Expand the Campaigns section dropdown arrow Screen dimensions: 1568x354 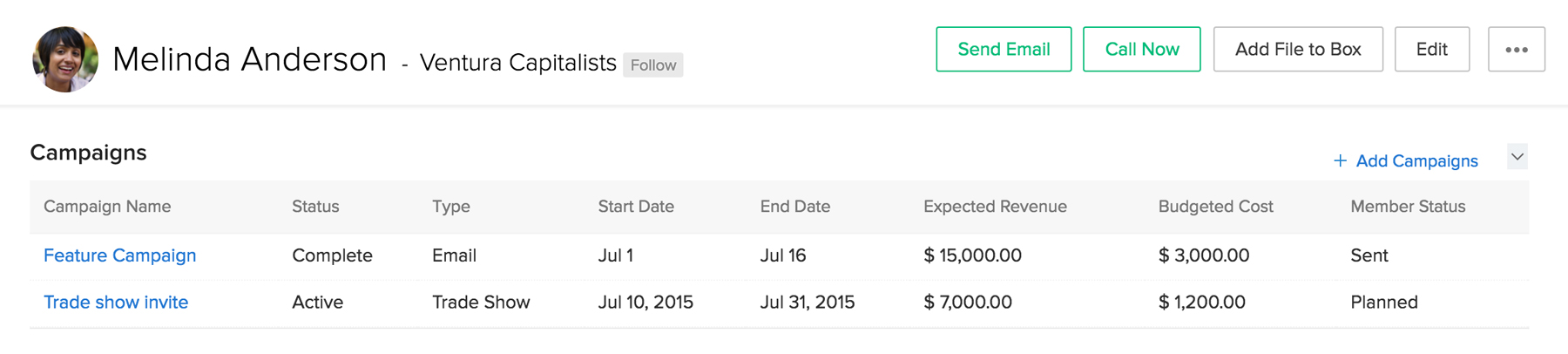coord(1517,158)
